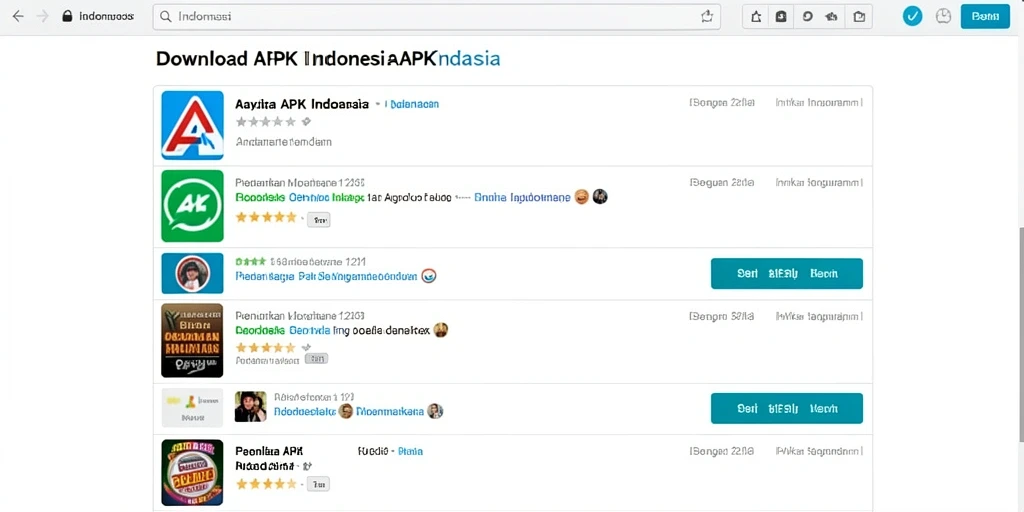Focus the Indonesi search input field
1024x512 pixels.
(436, 17)
